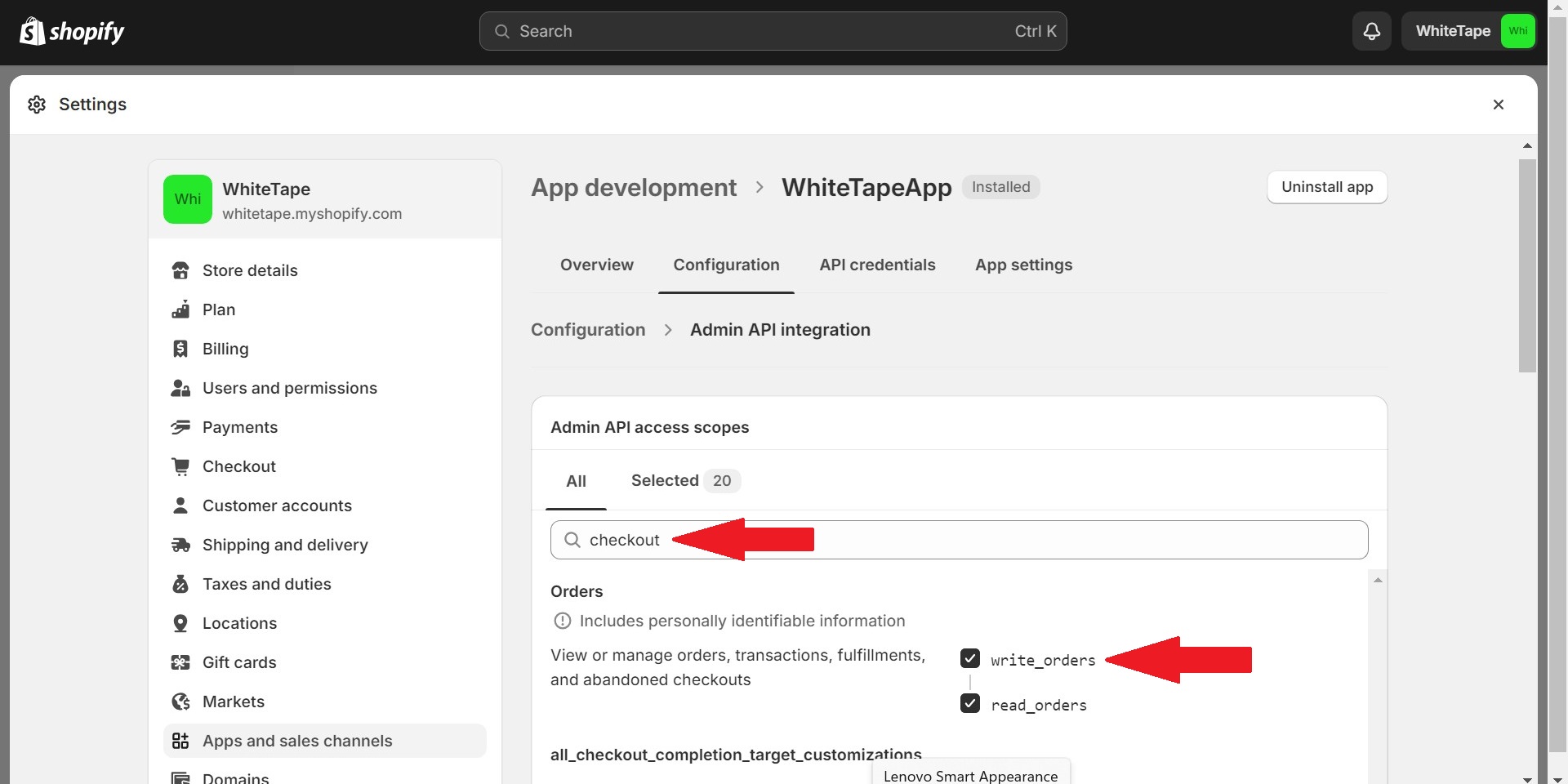Open Store details settings
1568x784 pixels.
(325, 270)
